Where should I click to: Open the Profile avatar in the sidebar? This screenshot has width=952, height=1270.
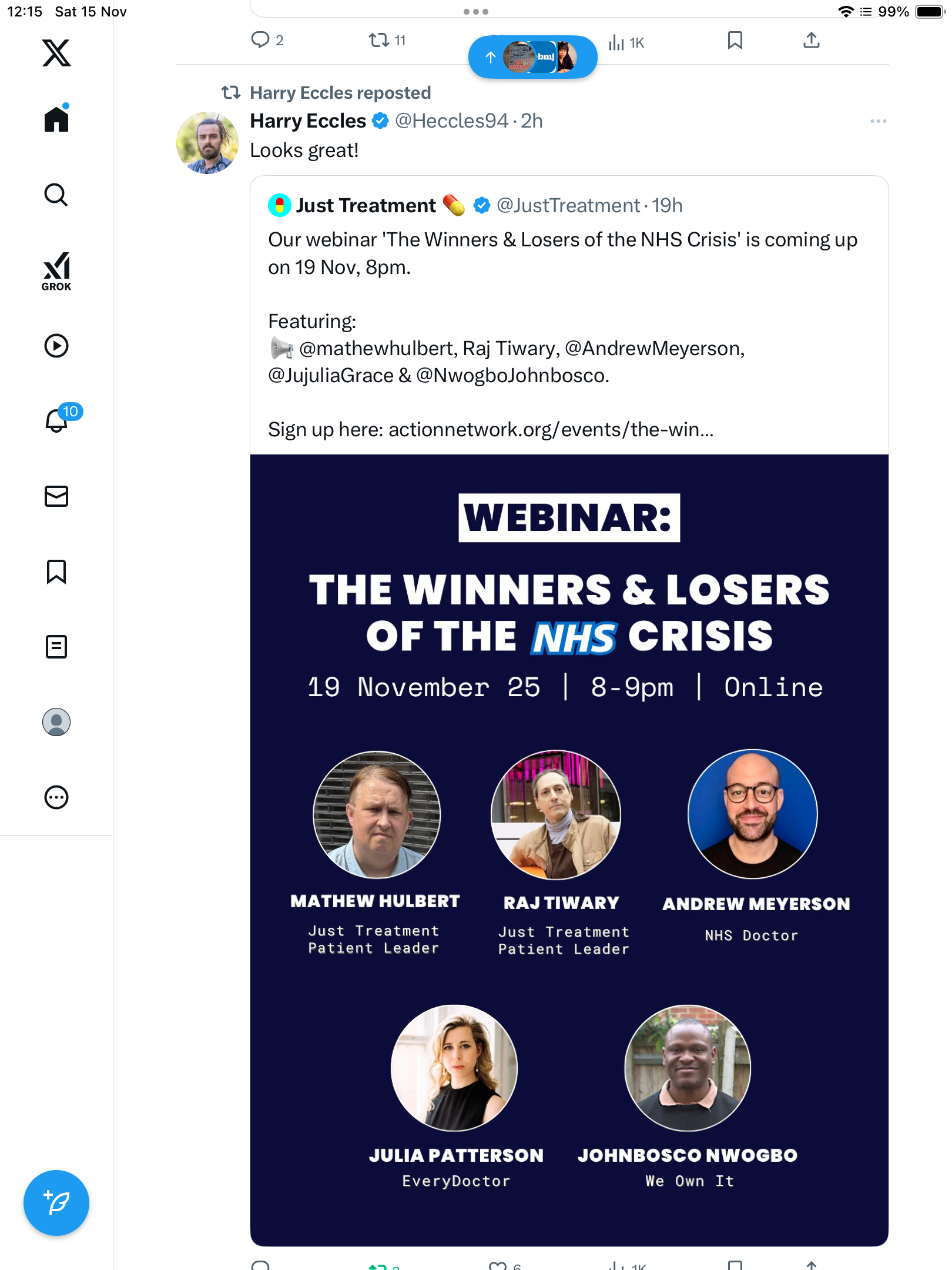coord(56,721)
